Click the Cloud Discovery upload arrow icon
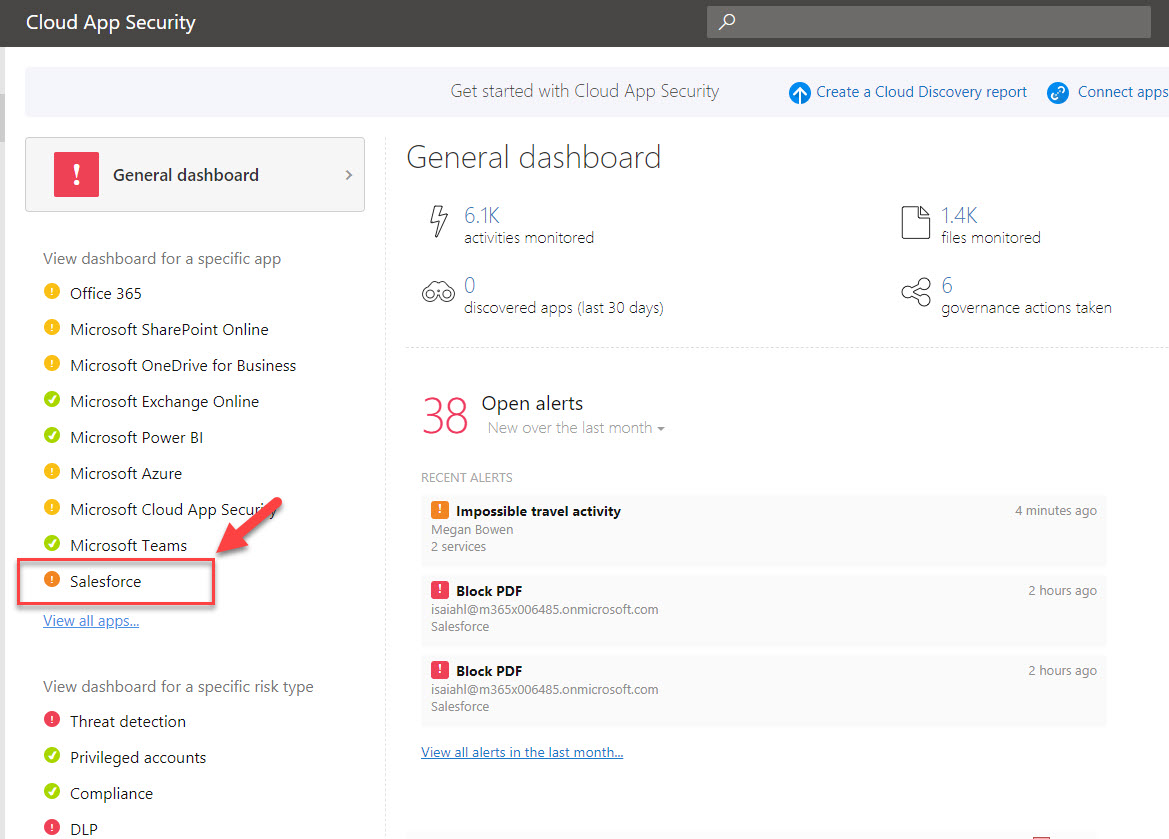The image size is (1169, 839). click(799, 92)
